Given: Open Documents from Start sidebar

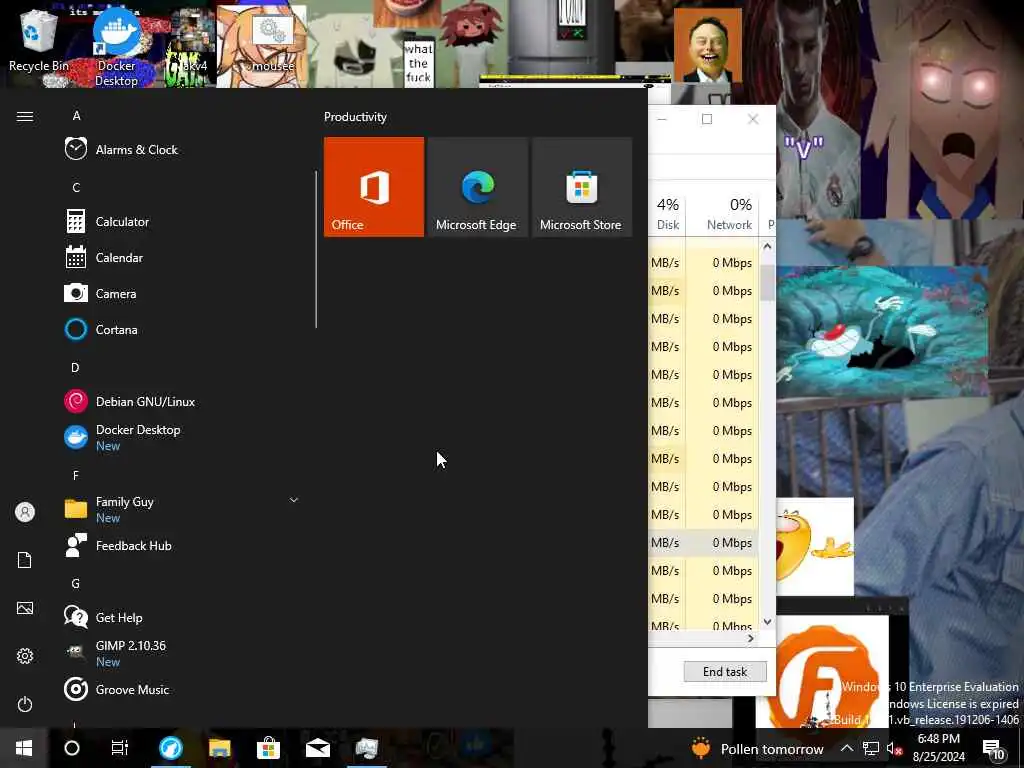Looking at the screenshot, I should pyautogui.click(x=25, y=560).
